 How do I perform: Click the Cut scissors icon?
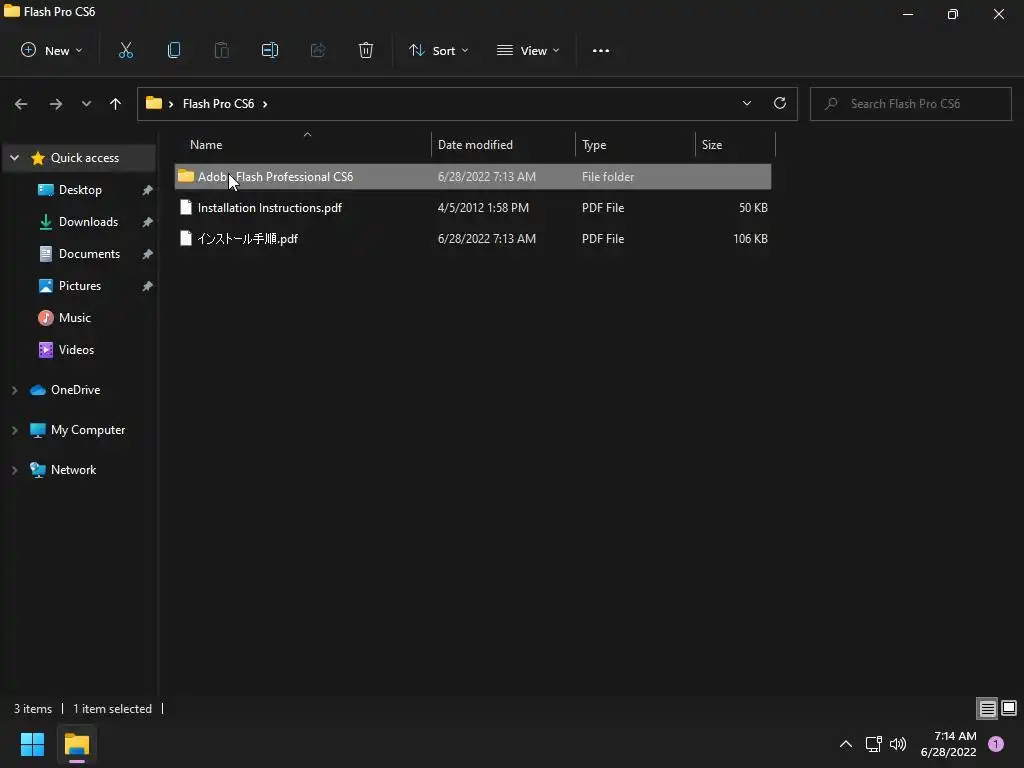pos(125,50)
